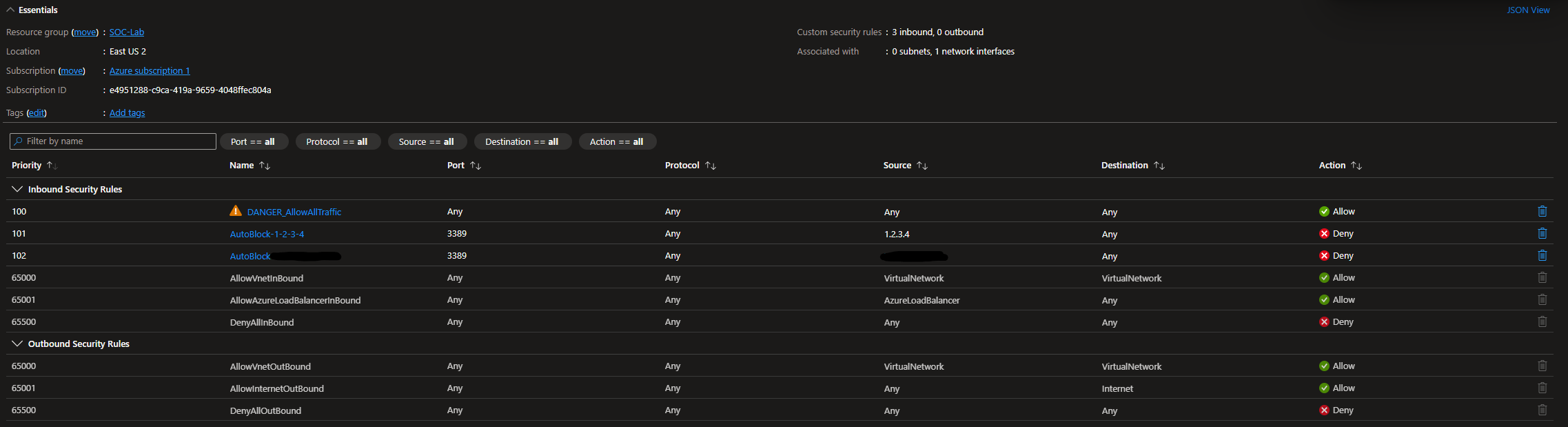
Task: Sort by Port column sort arrows
Action: [476, 166]
